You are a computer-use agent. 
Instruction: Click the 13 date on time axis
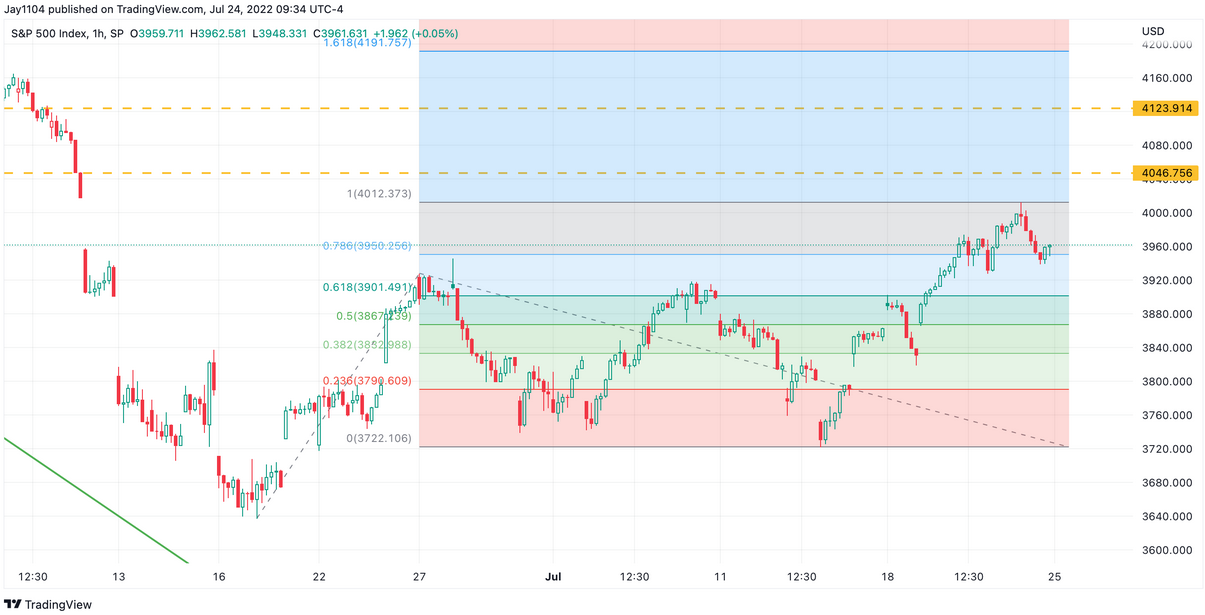pyautogui.click(x=118, y=577)
